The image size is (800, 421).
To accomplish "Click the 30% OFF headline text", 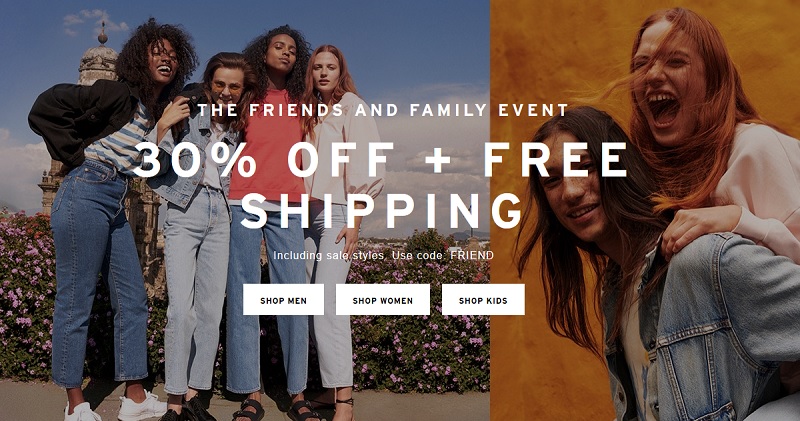I will (263, 159).
